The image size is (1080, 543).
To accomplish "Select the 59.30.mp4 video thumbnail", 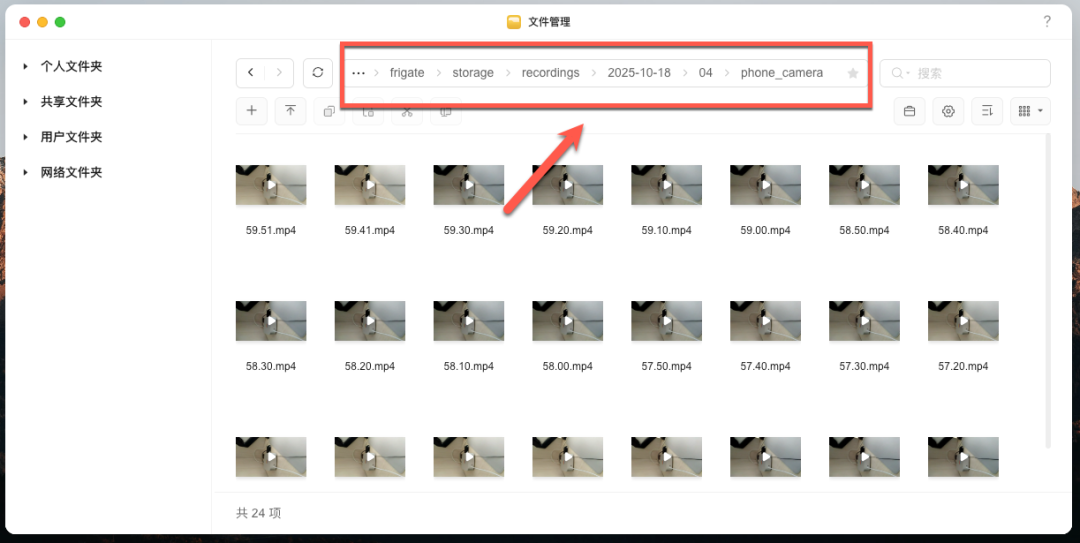I will [x=468, y=185].
